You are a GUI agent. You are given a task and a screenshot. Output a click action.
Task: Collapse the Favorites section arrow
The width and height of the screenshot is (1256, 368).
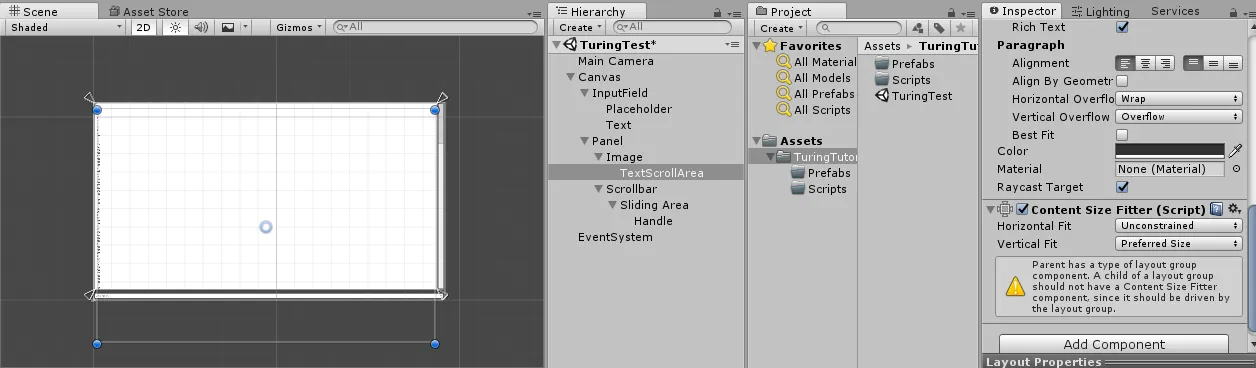(x=756, y=46)
